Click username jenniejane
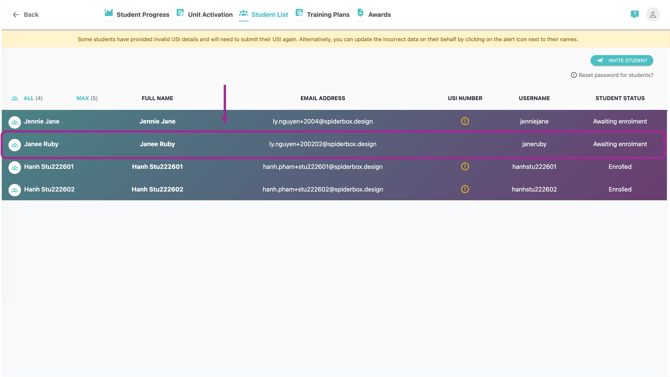Viewport: 670px width, 377px height. point(534,121)
